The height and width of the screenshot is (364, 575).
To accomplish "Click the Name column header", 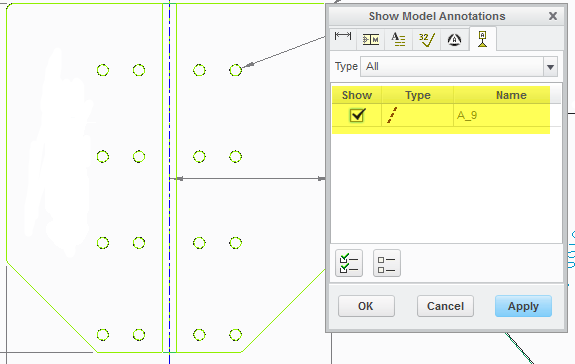I will click(511, 95).
